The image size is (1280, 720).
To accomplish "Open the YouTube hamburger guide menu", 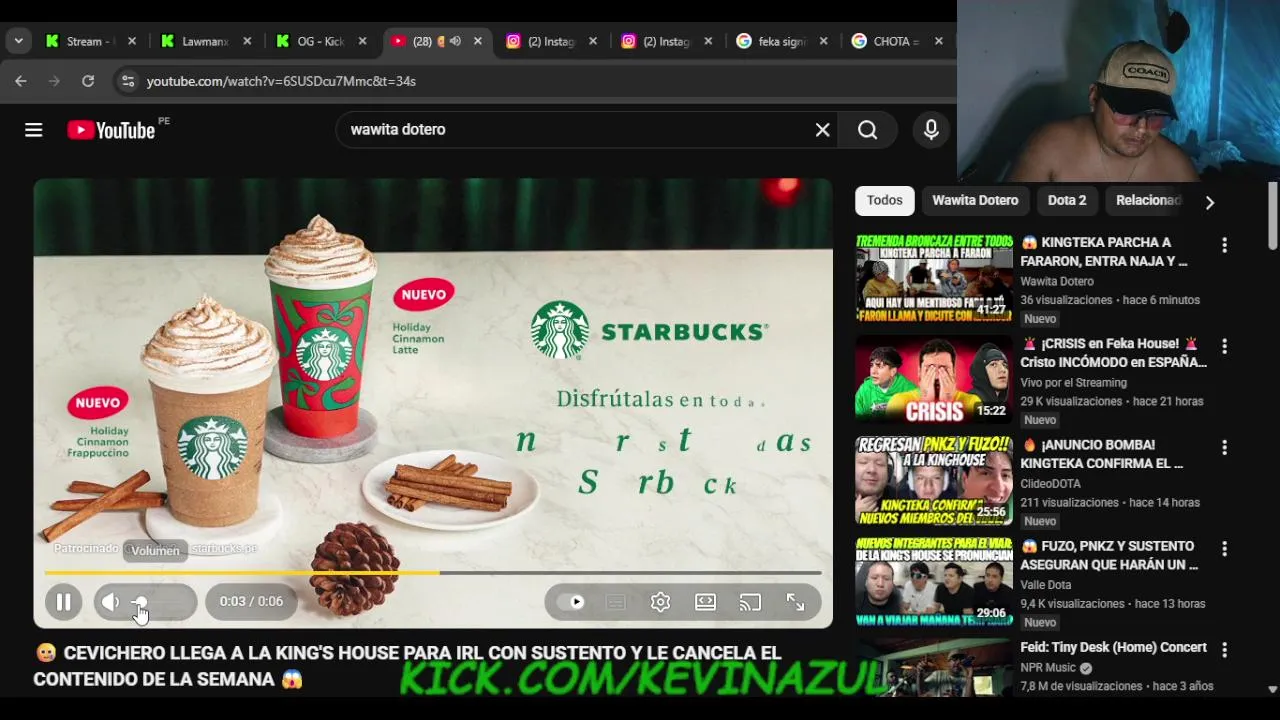I will (33, 130).
